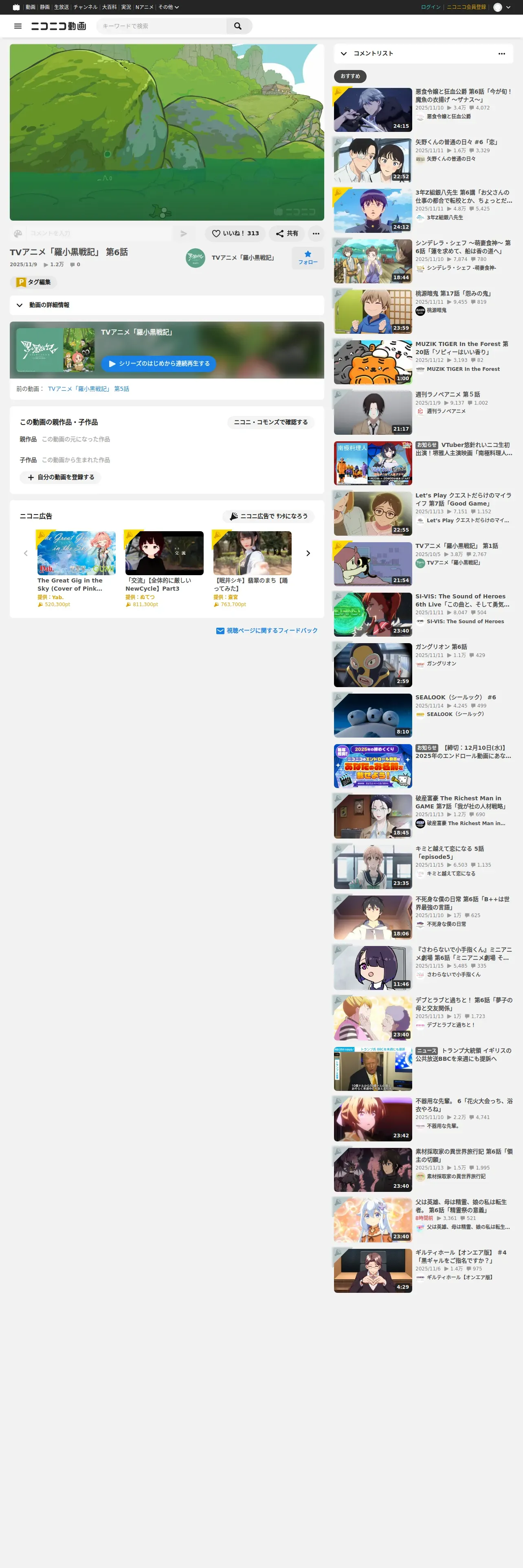Open channel icon for 破産富豪 The Richest Man

point(420,823)
